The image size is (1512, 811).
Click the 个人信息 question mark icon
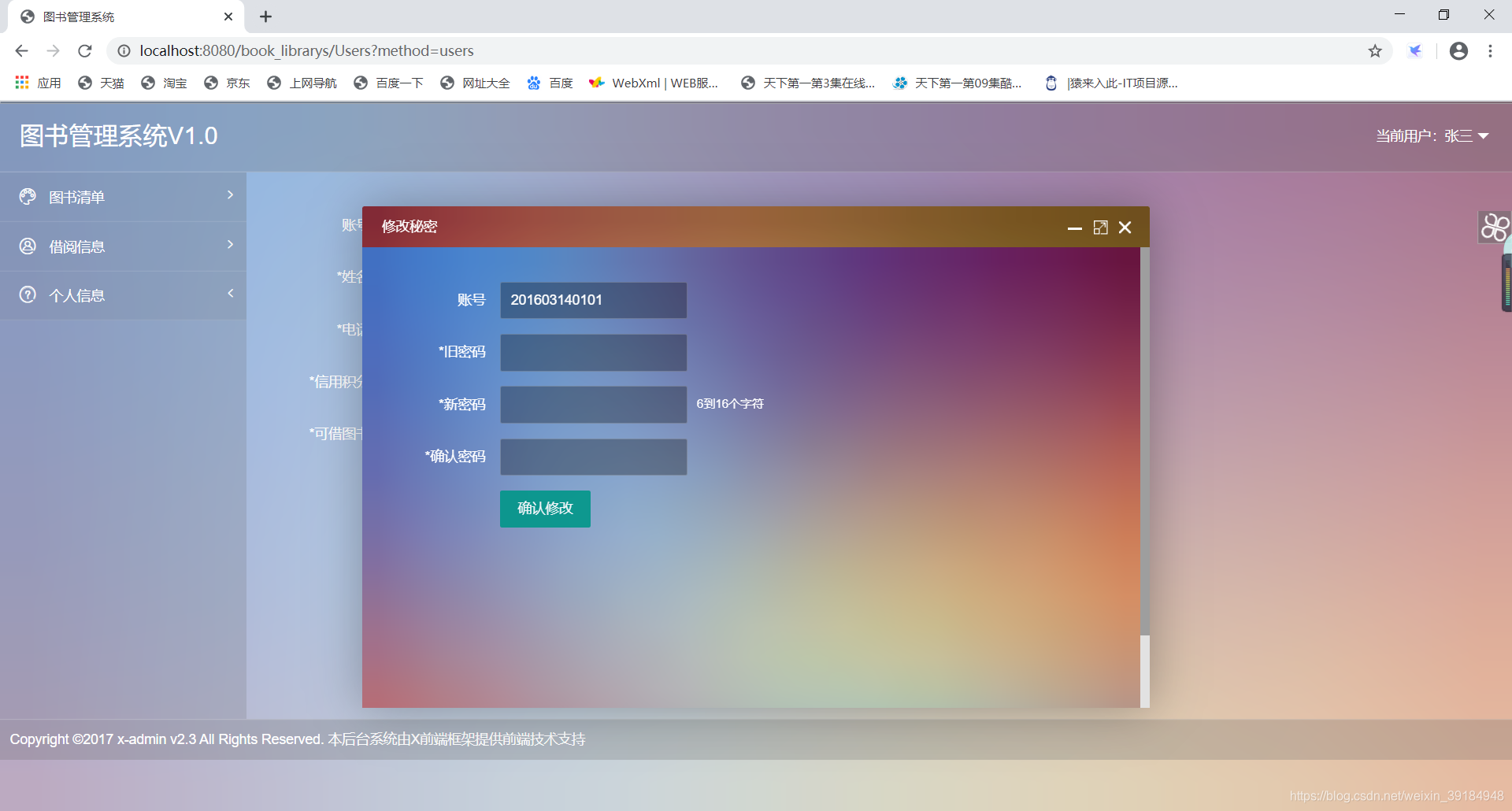point(28,294)
